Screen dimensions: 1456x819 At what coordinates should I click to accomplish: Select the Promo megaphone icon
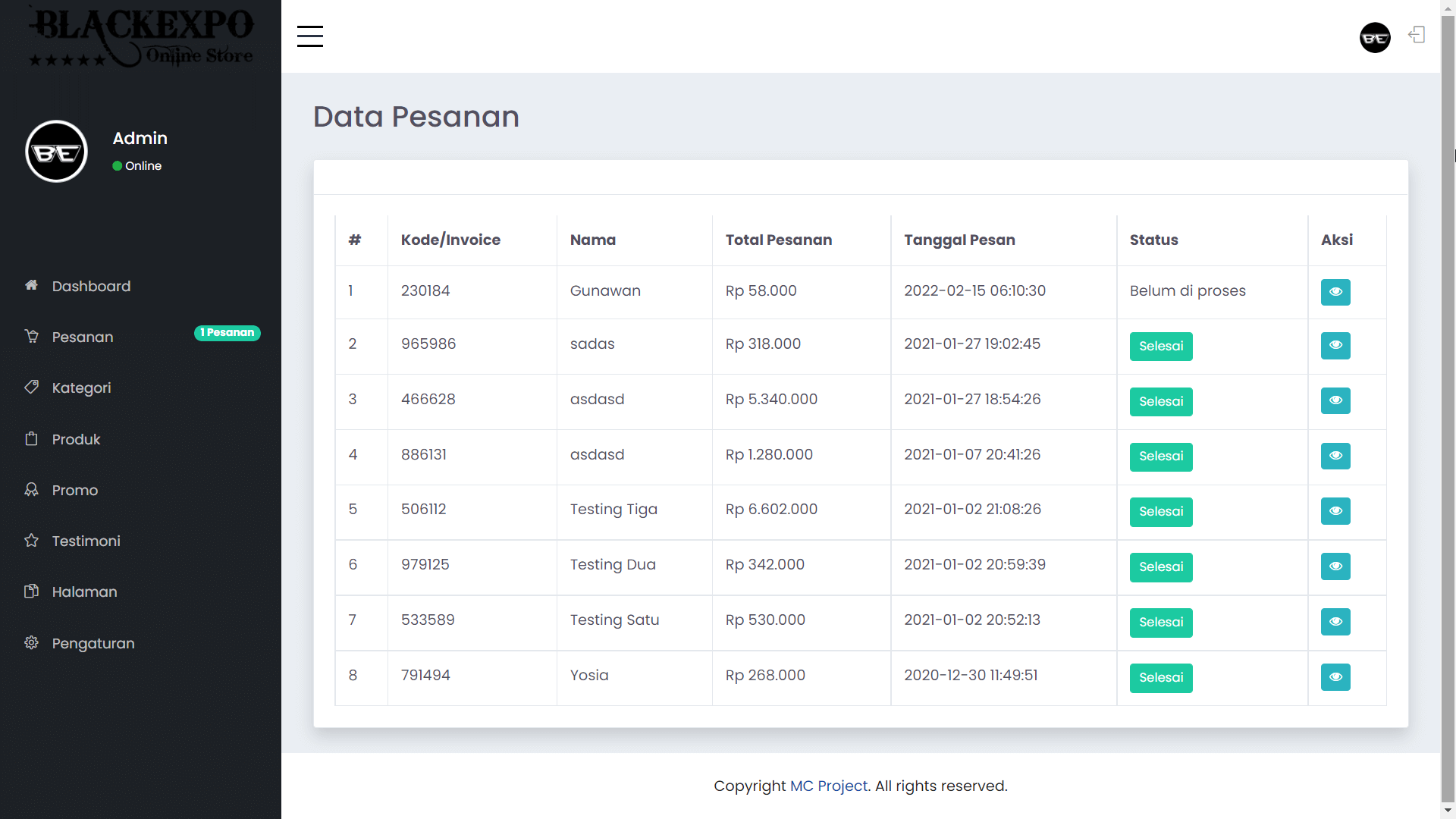point(31,489)
